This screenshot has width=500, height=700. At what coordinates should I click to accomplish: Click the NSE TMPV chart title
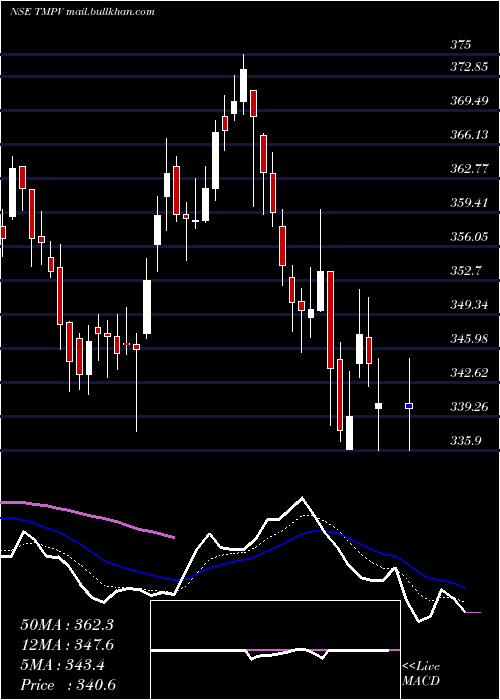click(x=82, y=12)
